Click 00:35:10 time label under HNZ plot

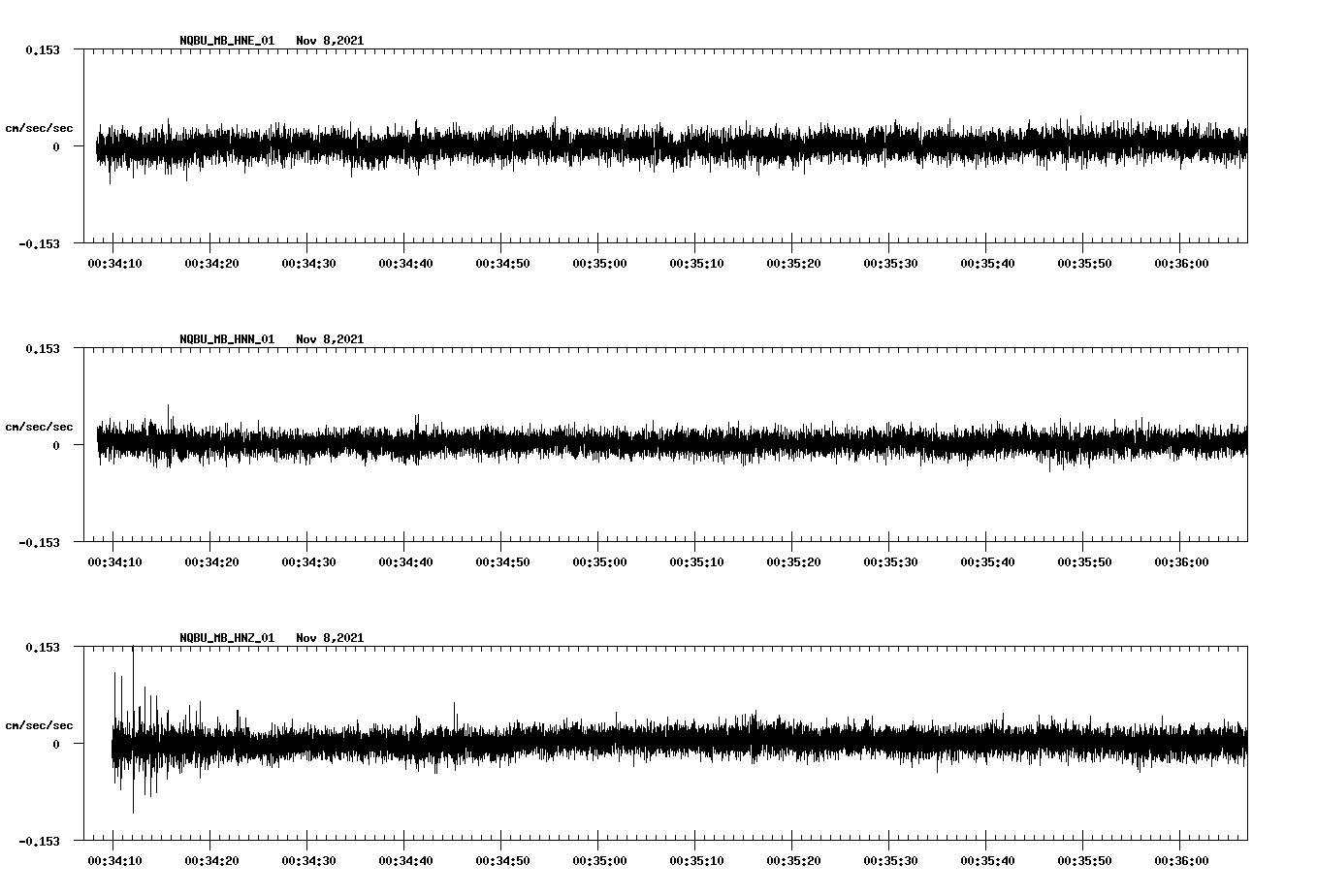[x=696, y=861]
